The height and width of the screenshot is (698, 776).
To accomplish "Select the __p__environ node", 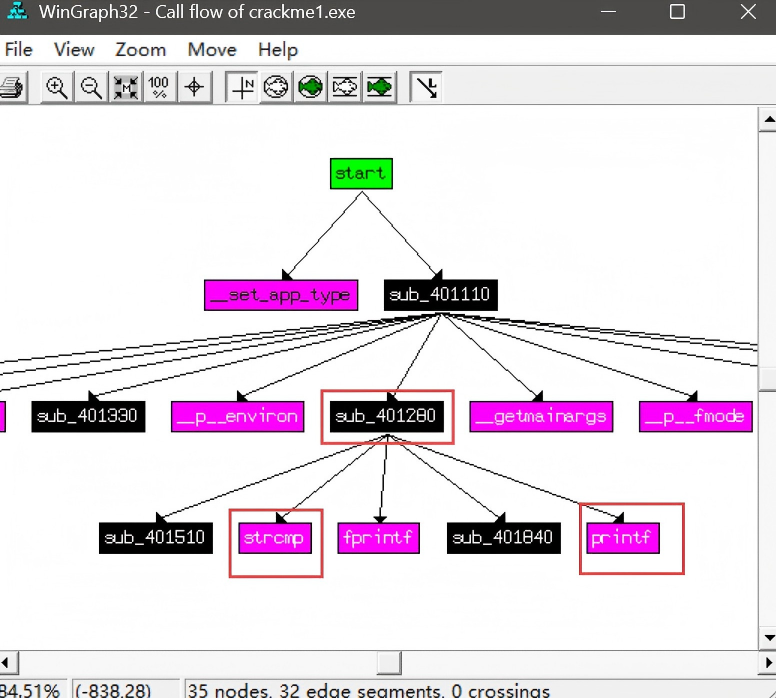I will [238, 417].
